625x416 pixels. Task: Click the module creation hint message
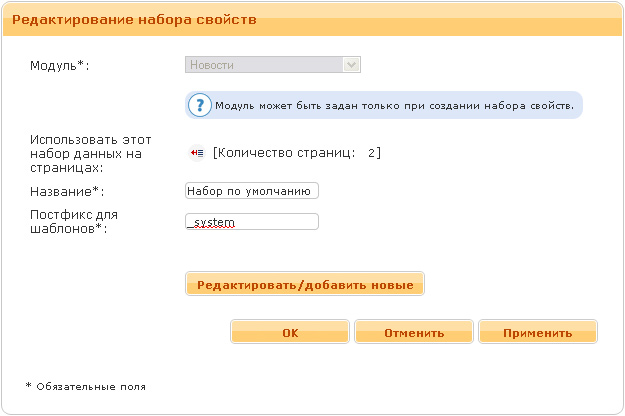(x=394, y=105)
